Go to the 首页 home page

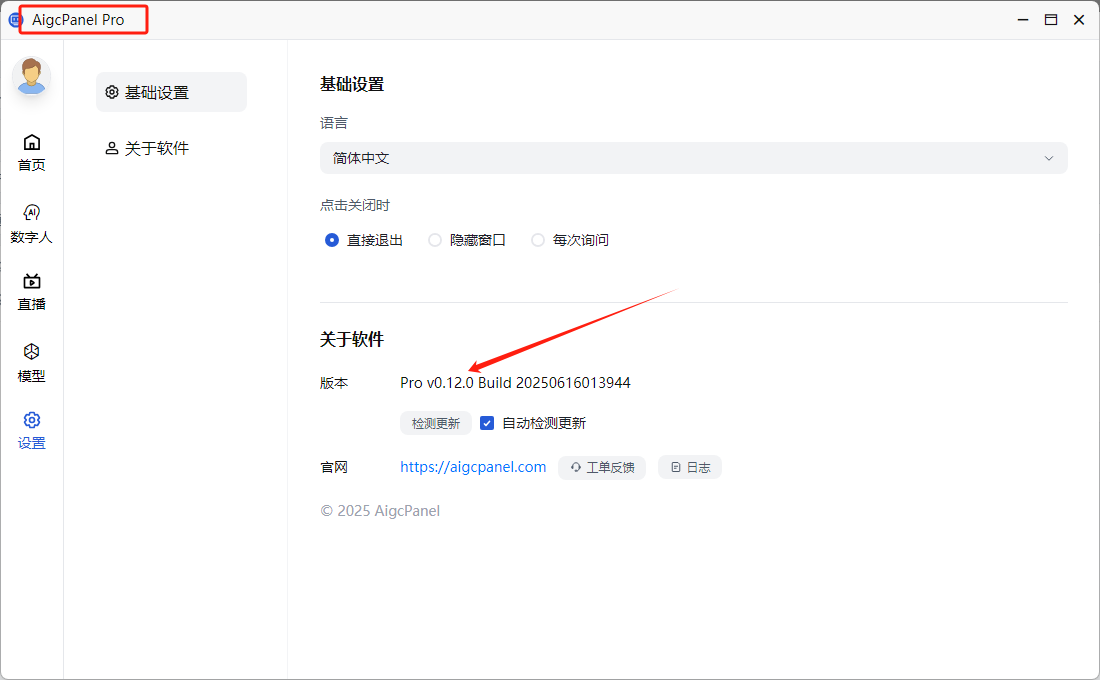32,152
